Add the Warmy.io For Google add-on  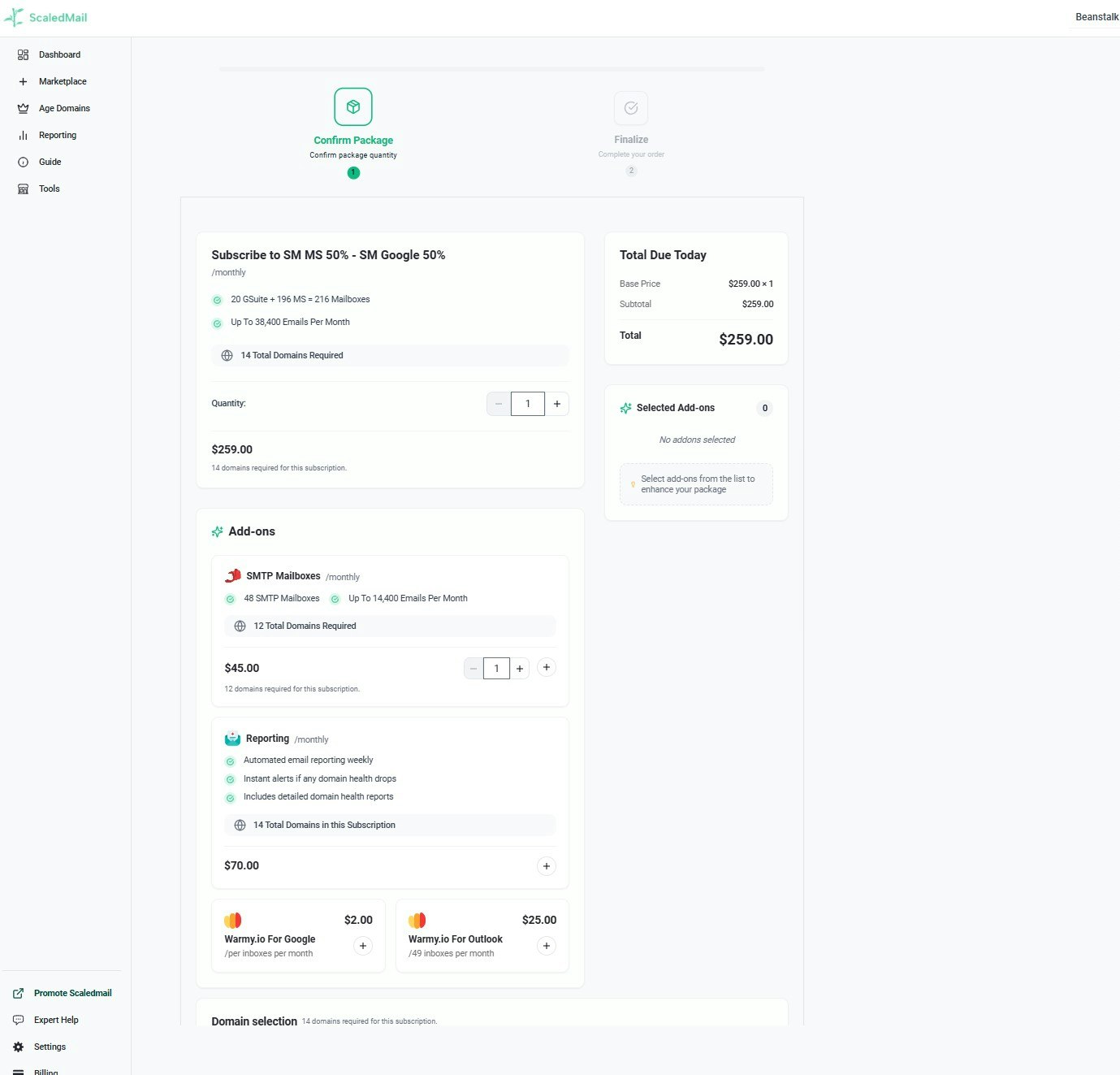[x=363, y=946]
